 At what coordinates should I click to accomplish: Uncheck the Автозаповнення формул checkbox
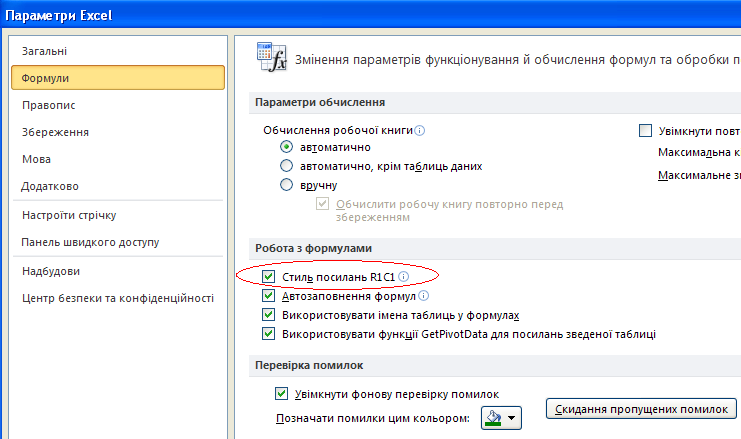[x=268, y=296]
